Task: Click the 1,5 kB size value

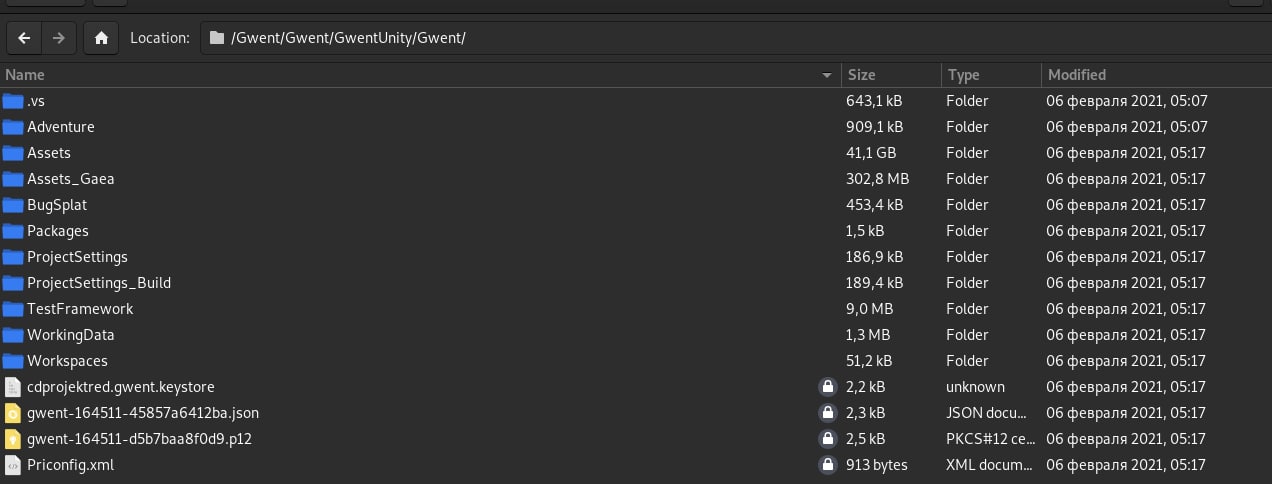Action: click(x=865, y=231)
